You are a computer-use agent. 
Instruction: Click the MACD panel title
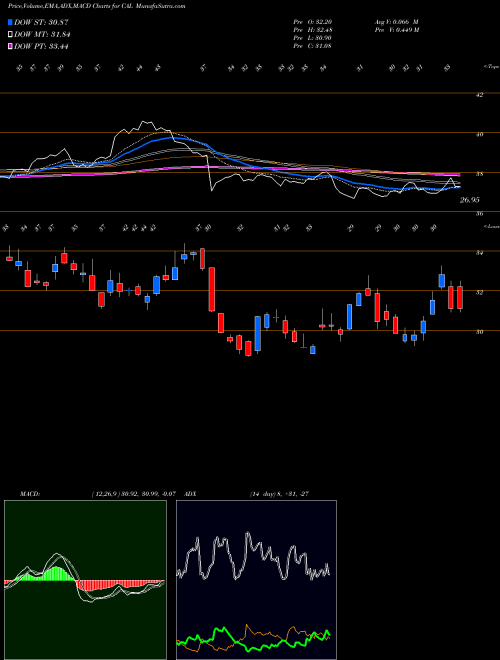pyautogui.click(x=30, y=494)
